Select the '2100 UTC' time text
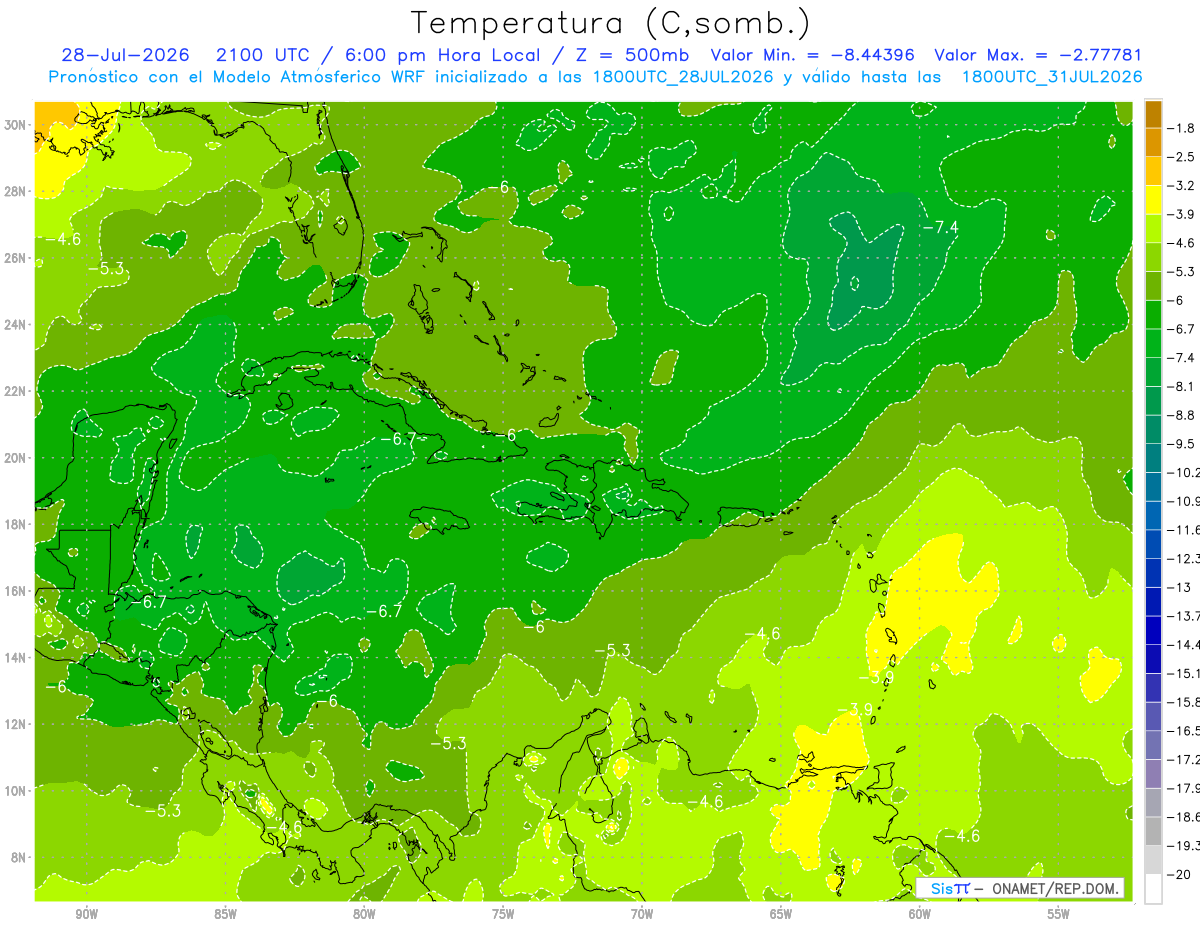 click(x=263, y=55)
